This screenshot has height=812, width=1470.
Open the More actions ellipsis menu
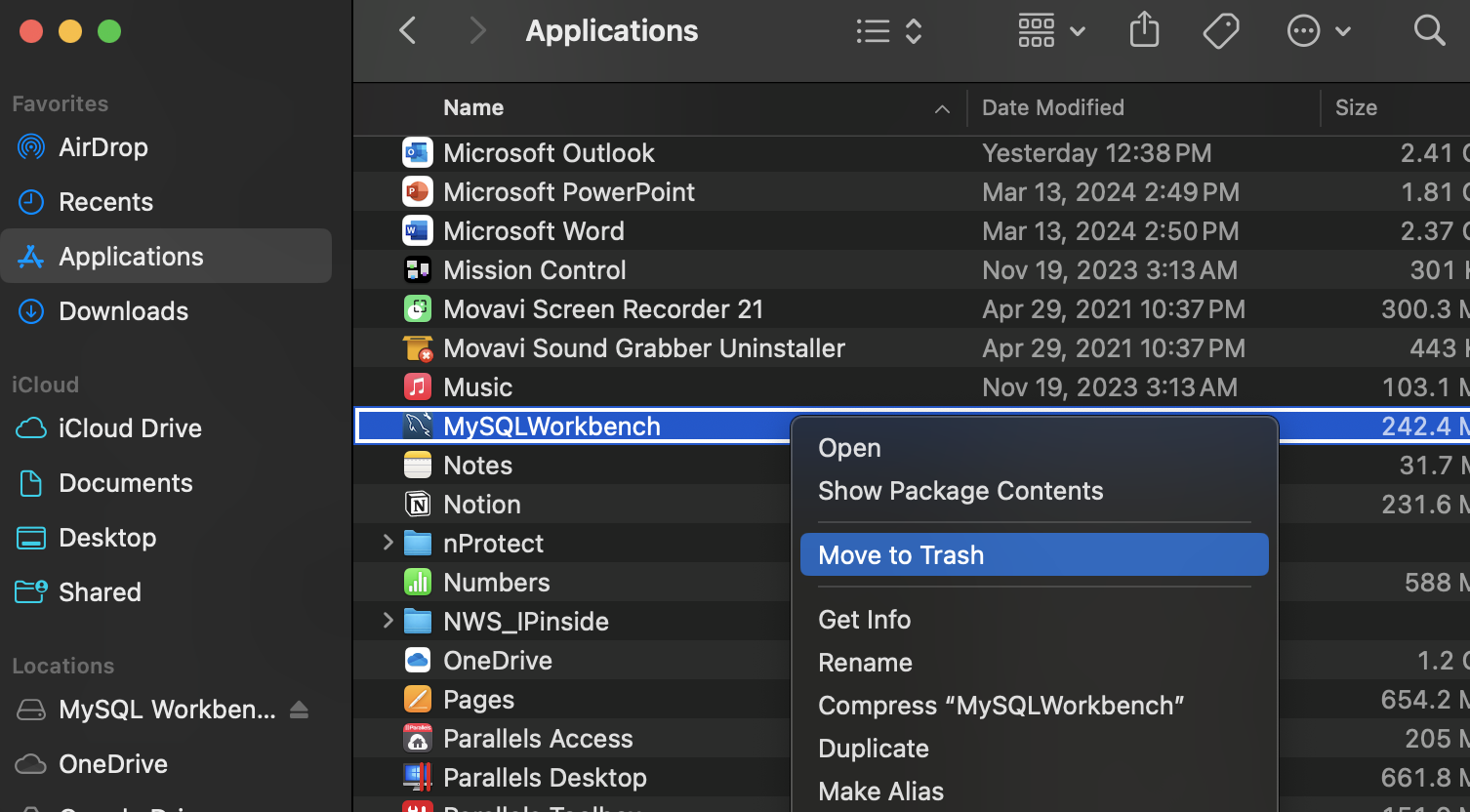pyautogui.click(x=1319, y=31)
